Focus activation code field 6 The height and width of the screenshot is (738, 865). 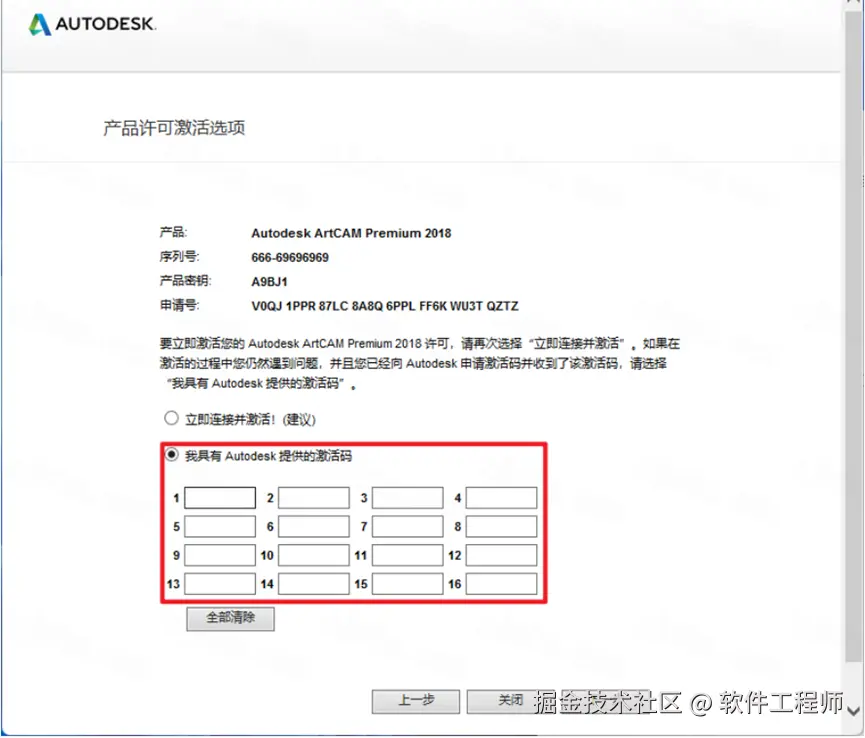[313, 526]
